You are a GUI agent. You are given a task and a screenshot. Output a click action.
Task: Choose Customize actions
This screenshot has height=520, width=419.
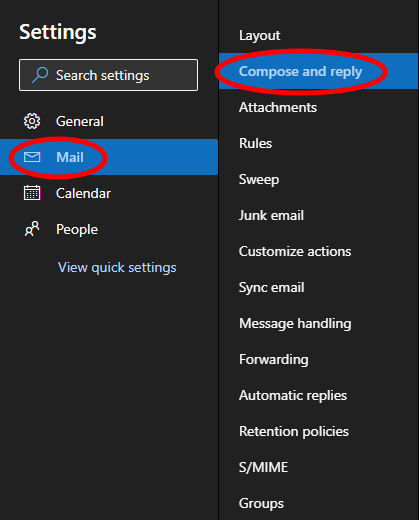coord(318,251)
